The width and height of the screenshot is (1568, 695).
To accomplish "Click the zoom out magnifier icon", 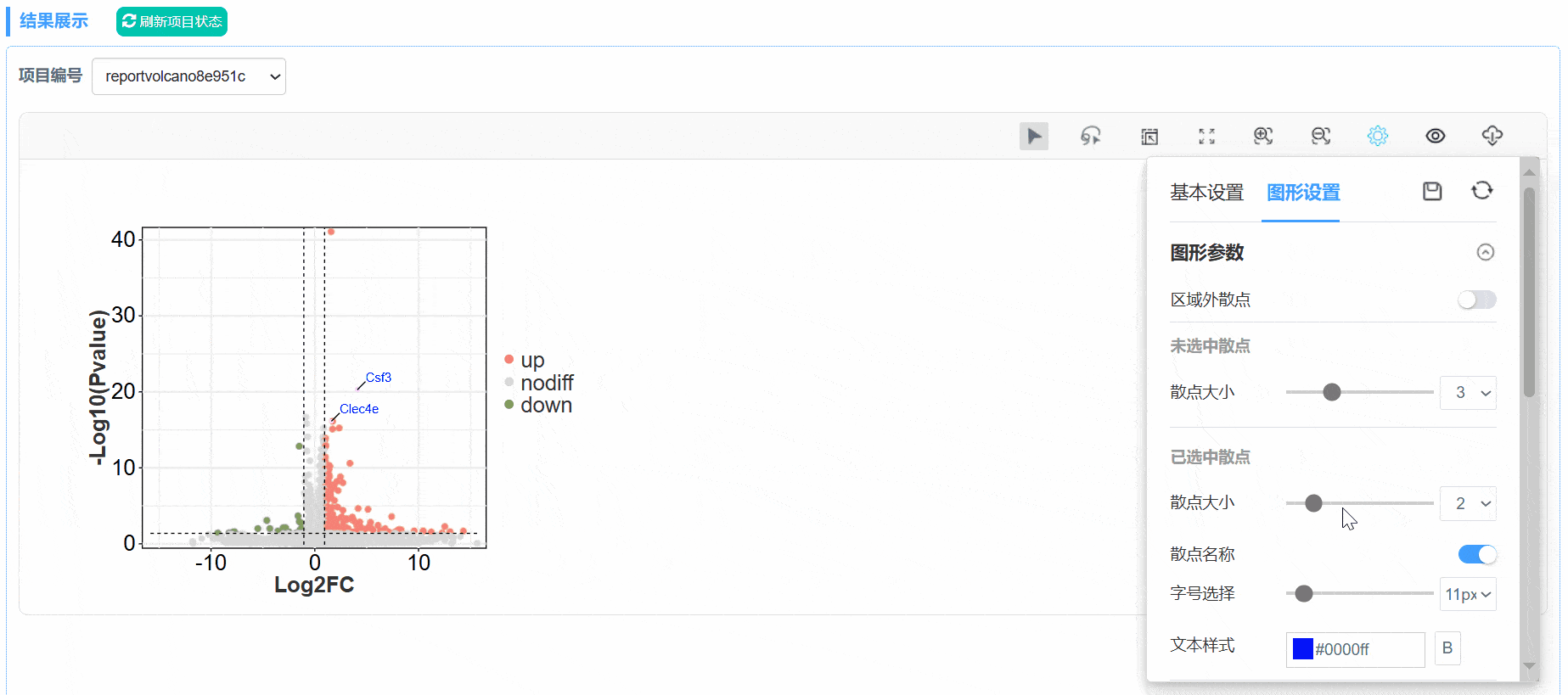I will [x=1321, y=136].
